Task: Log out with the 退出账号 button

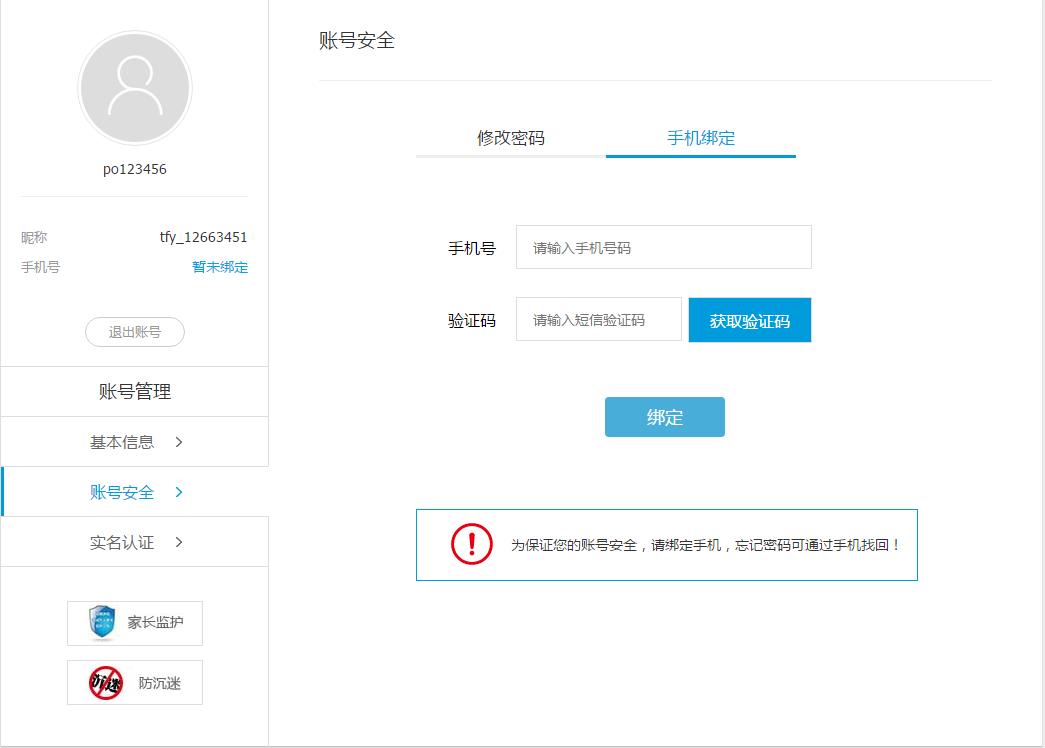Action: coord(134,332)
